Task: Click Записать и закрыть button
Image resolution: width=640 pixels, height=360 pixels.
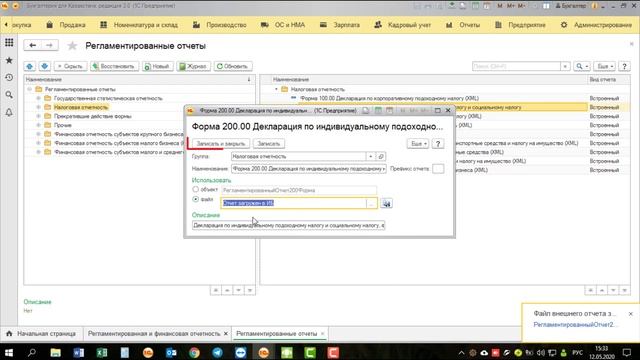Action: coord(221,144)
